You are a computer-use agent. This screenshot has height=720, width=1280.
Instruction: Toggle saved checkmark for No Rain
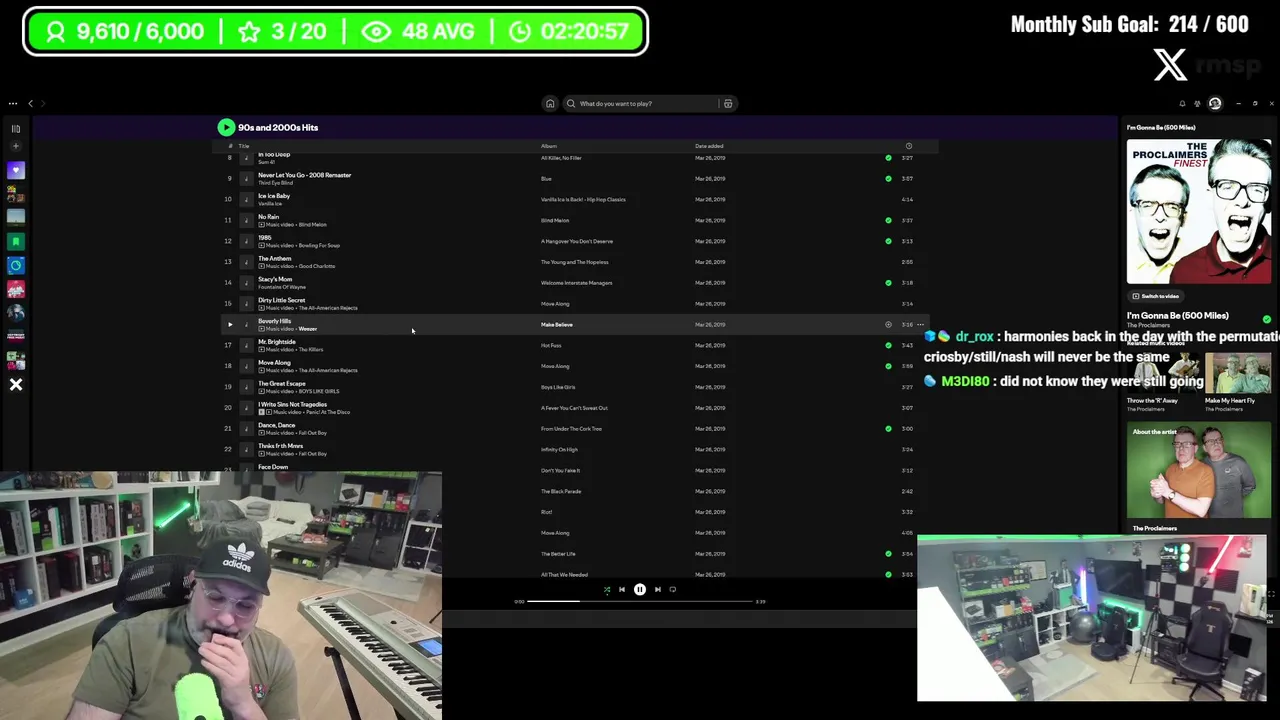888,220
